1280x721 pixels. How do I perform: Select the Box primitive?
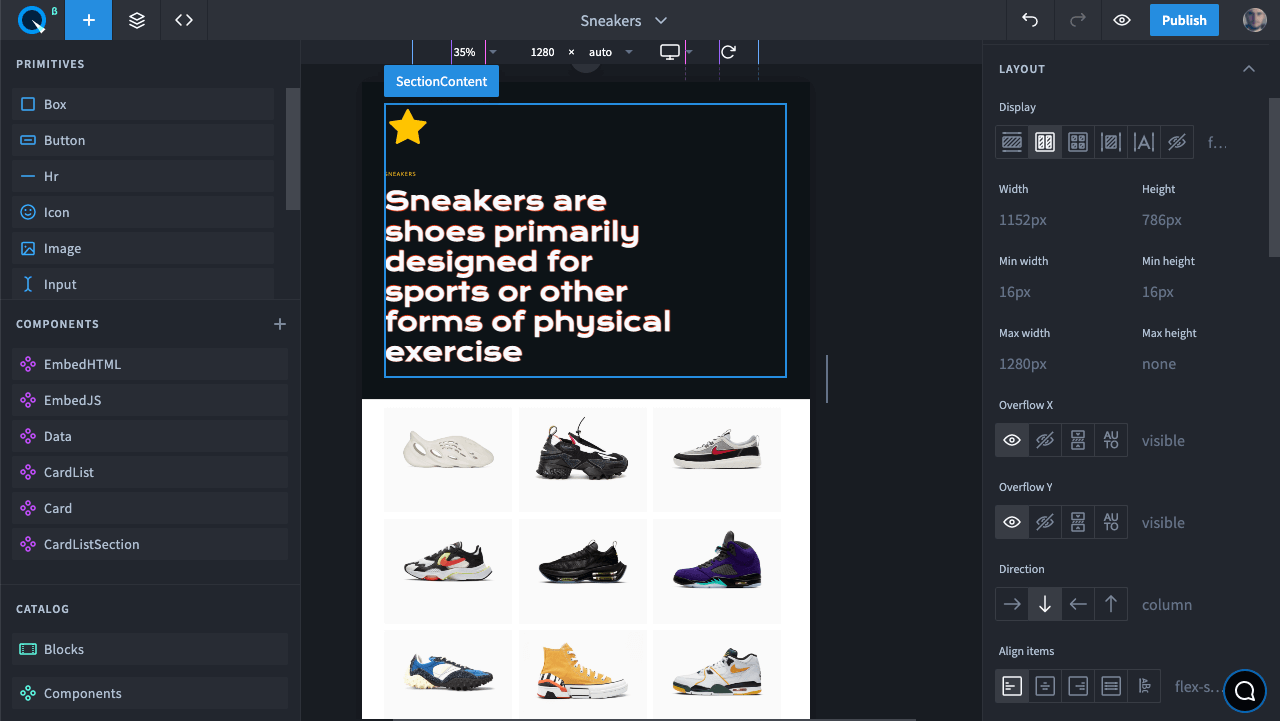click(x=143, y=104)
